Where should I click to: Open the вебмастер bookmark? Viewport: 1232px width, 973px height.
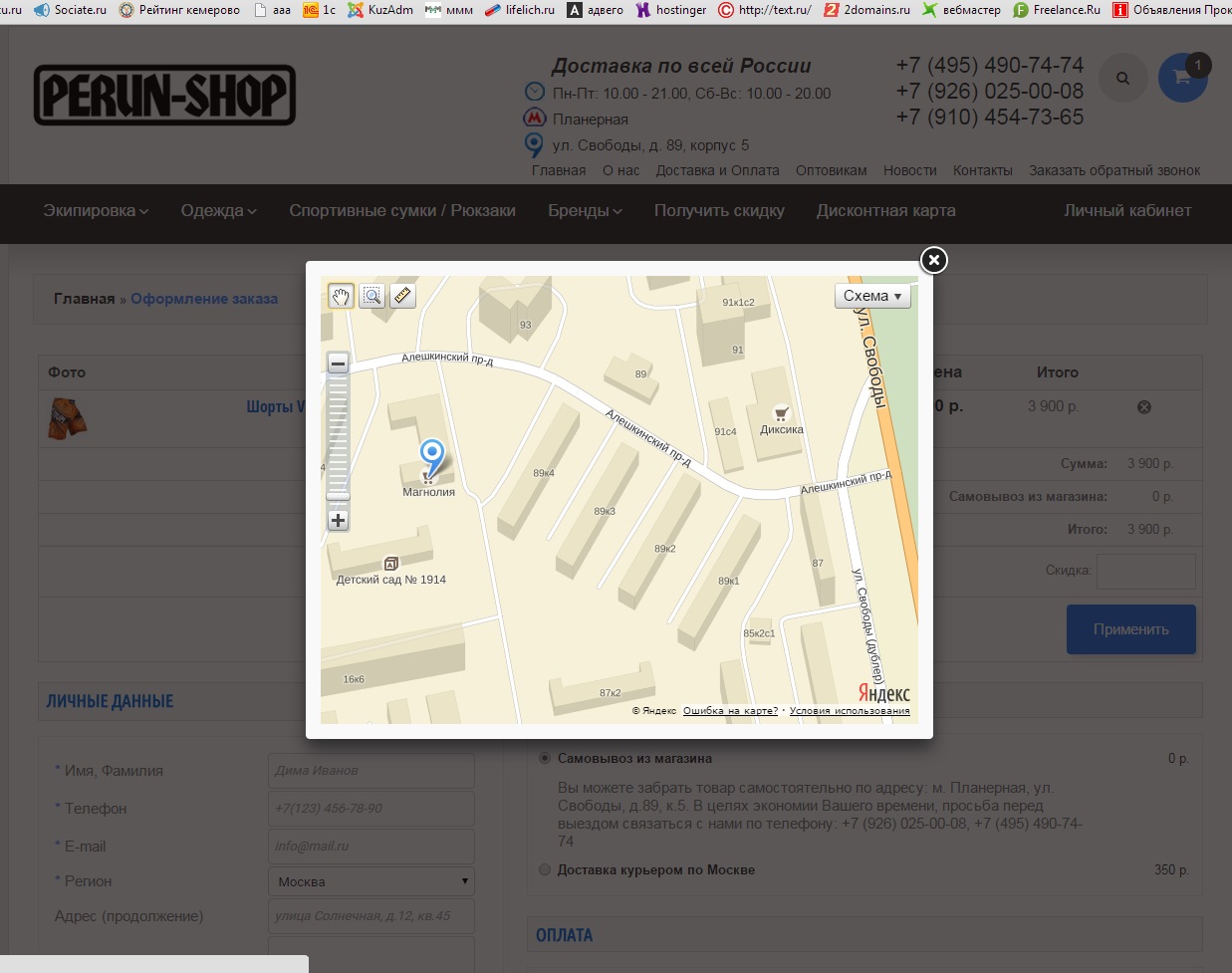pos(961,10)
